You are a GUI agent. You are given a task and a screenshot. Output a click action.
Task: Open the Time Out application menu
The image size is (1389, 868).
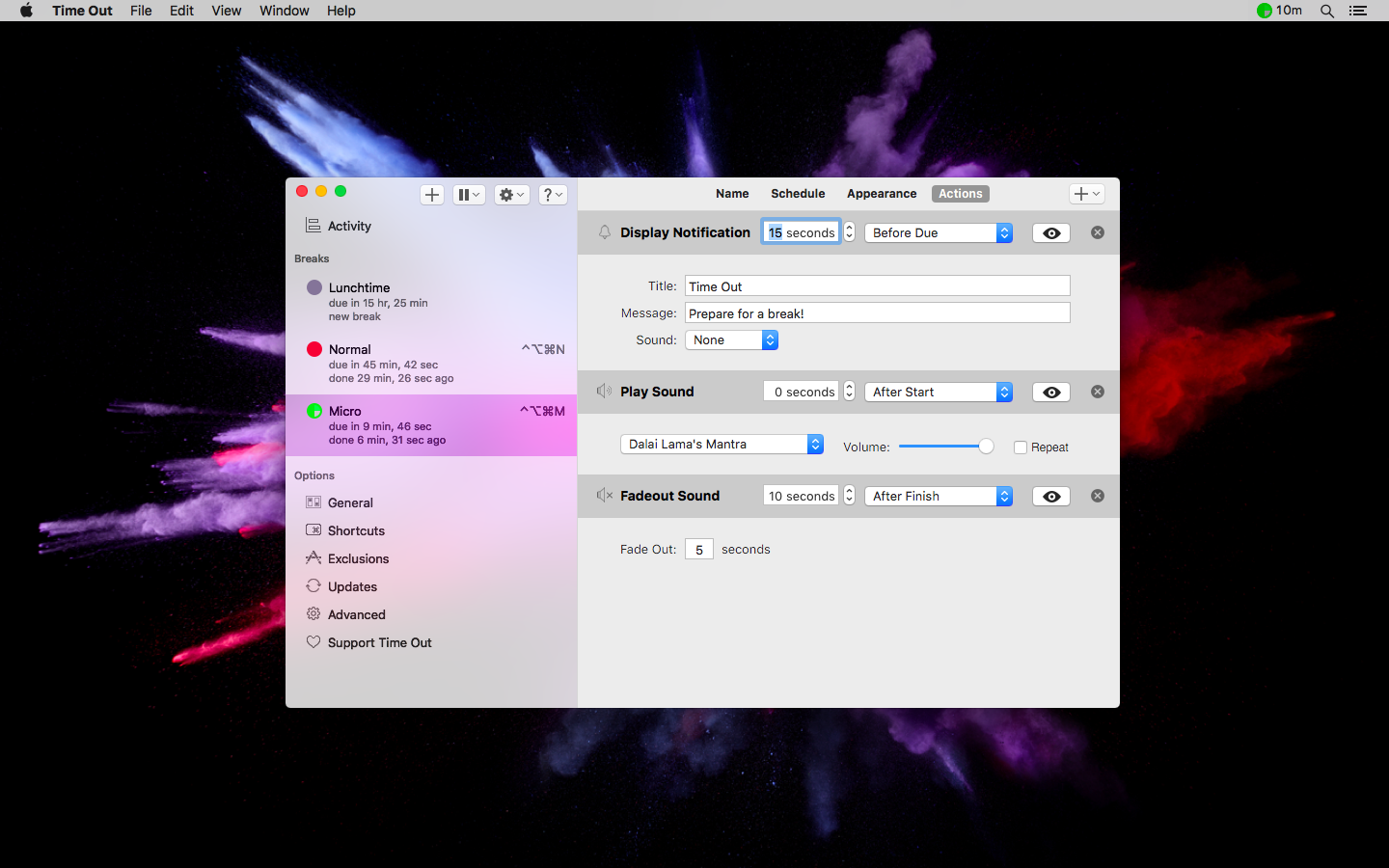click(82, 11)
